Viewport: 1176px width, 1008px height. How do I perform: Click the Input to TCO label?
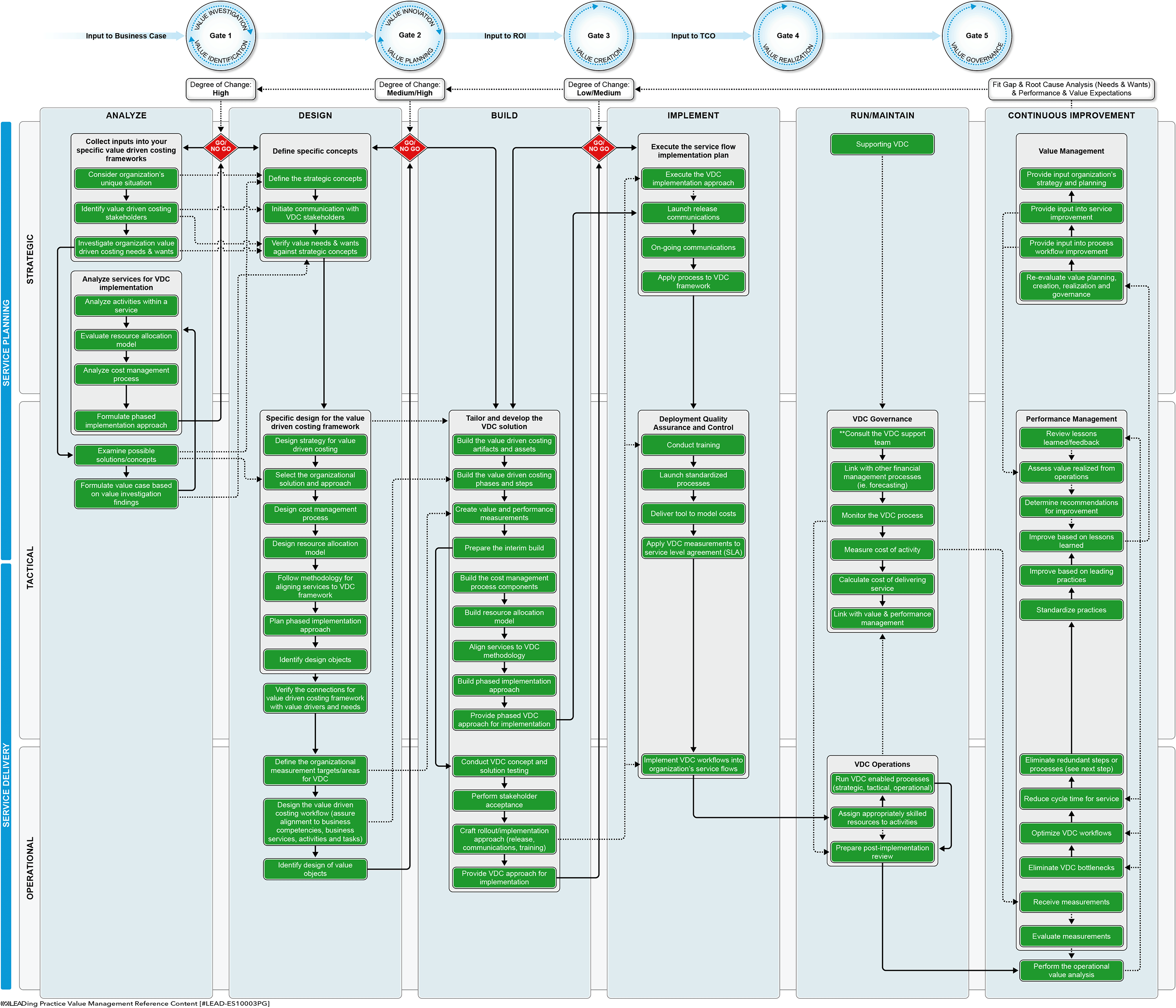click(x=693, y=36)
